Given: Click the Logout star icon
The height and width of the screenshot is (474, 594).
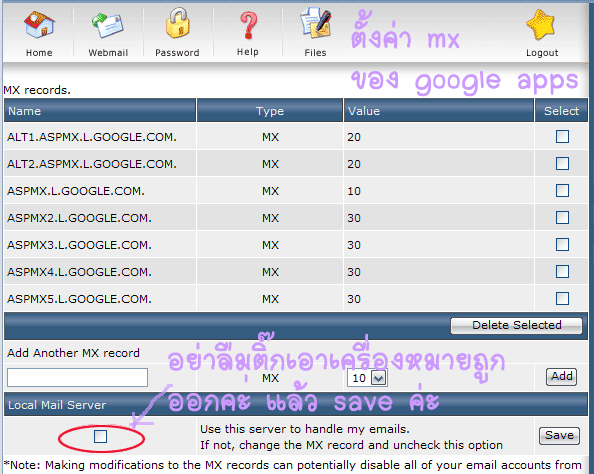Looking at the screenshot, I should click(x=541, y=25).
